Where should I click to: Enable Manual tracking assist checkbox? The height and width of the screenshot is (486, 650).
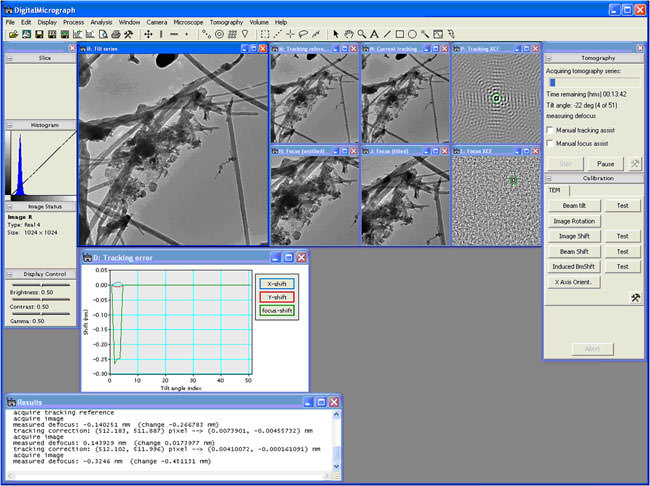[x=550, y=130]
